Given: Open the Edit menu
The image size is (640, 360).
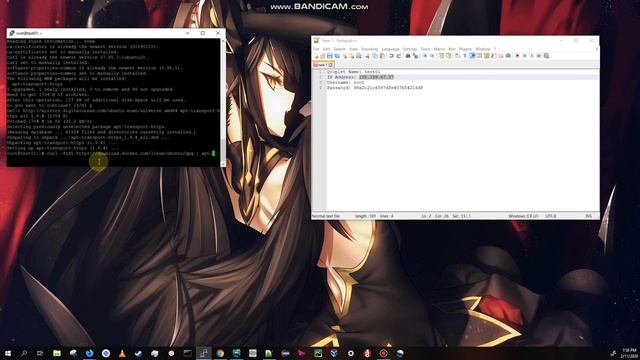Looking at the screenshot, I should click(x=326, y=49).
